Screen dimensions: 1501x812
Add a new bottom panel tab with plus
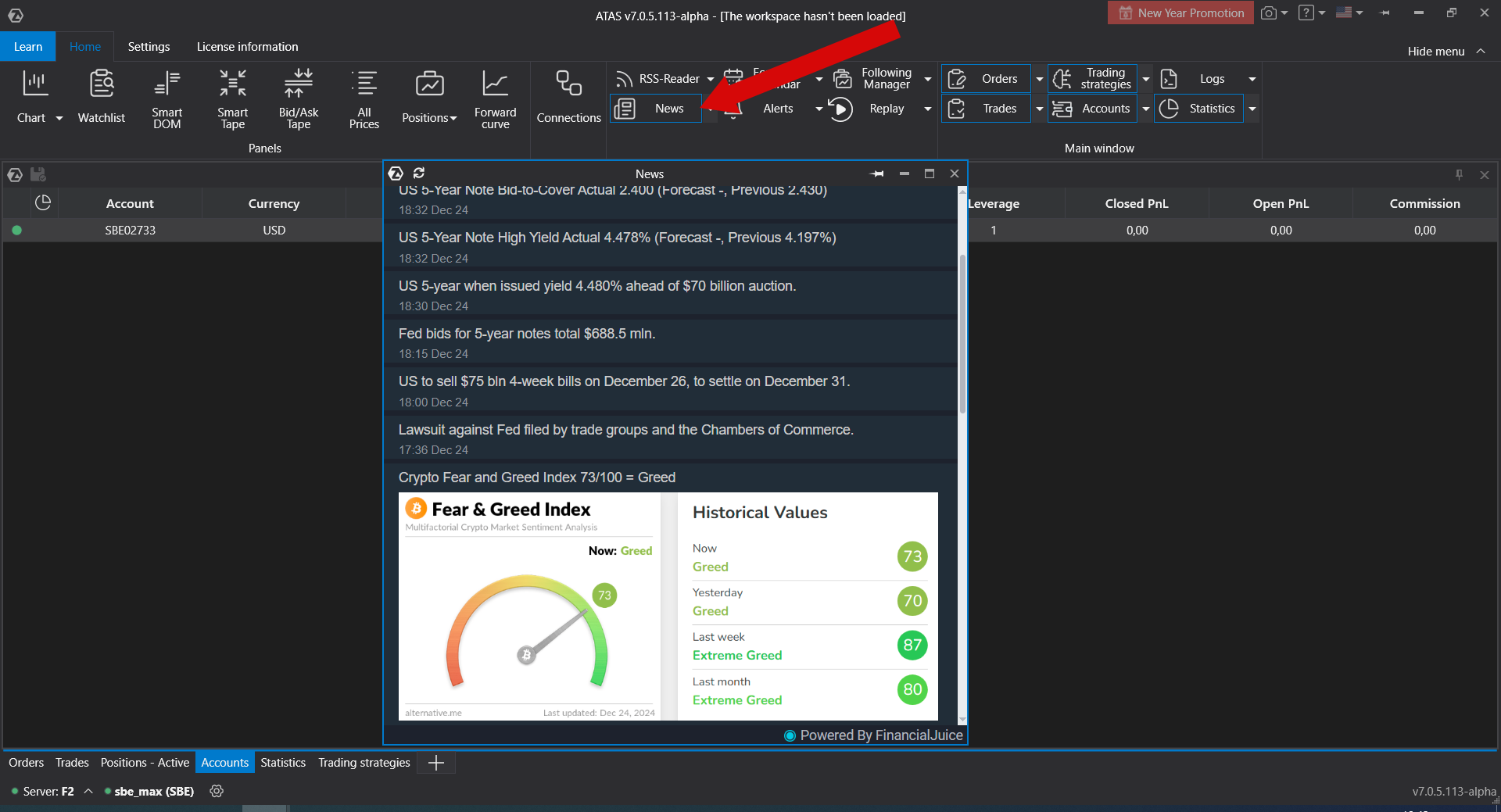coord(436,763)
